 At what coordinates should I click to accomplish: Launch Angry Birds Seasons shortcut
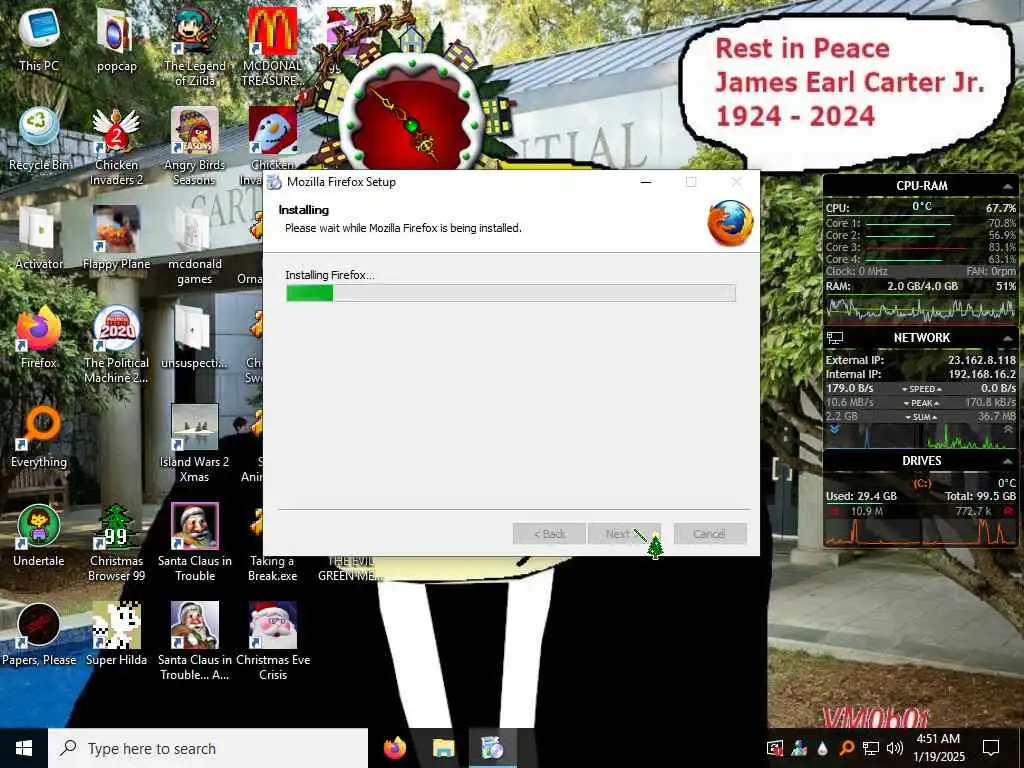click(x=195, y=145)
